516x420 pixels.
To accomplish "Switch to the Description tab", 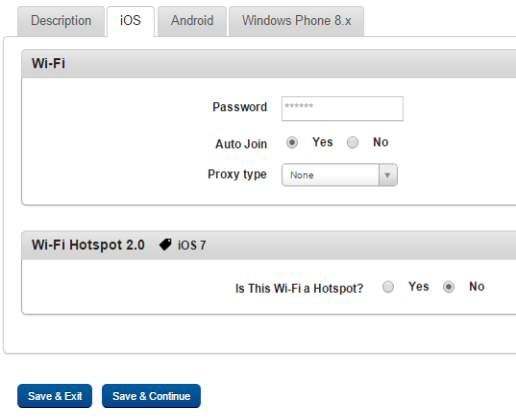I will click(x=61, y=21).
